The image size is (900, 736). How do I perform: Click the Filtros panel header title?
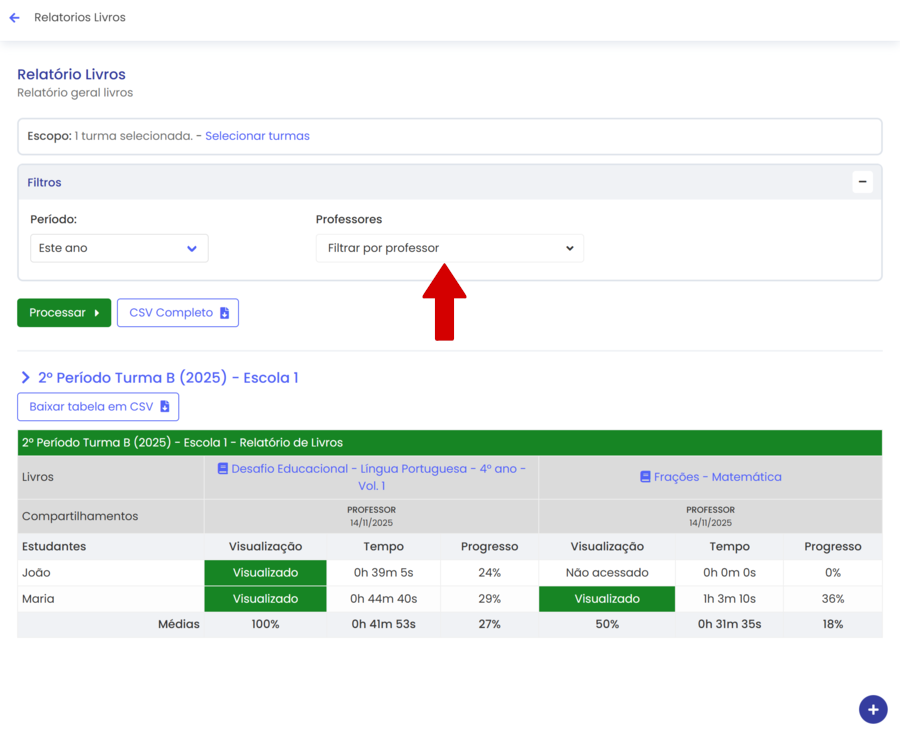[44, 183]
